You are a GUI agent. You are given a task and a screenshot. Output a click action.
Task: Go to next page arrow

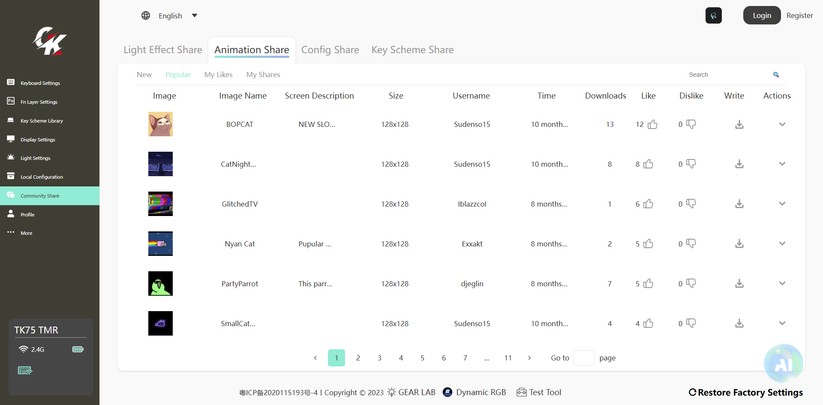pos(529,358)
